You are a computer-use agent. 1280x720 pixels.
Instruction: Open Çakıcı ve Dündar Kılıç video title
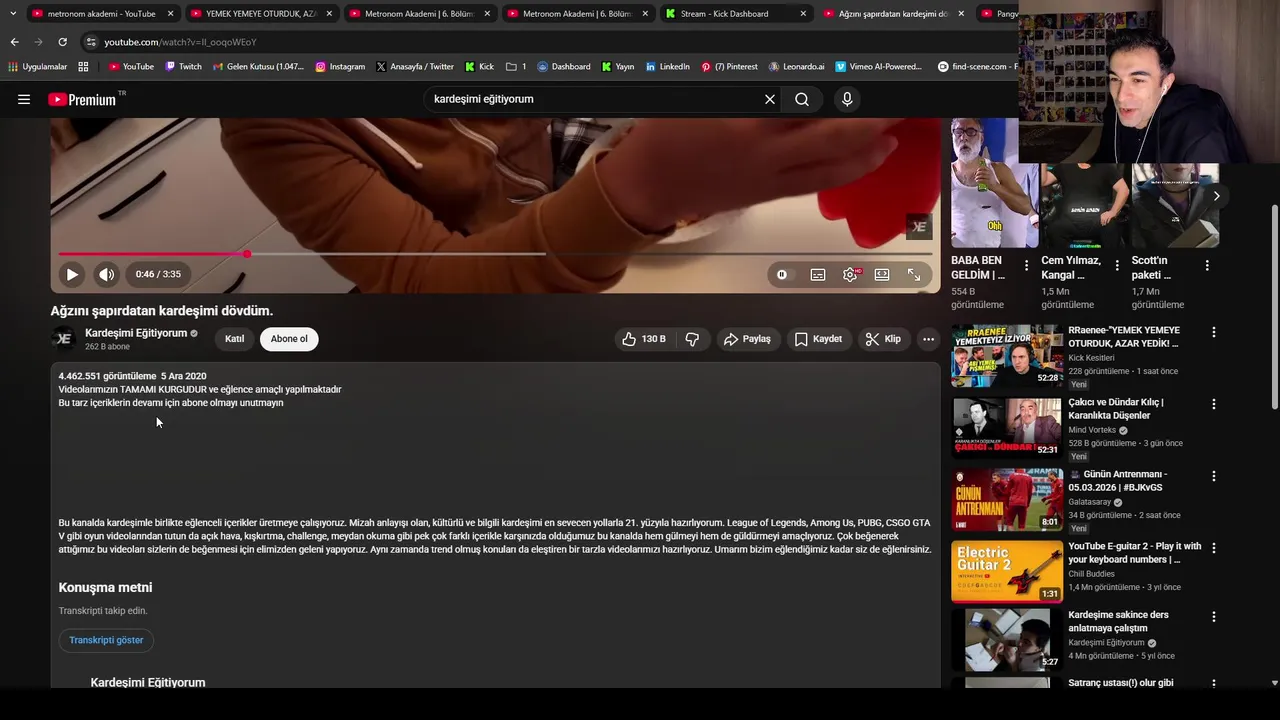click(1116, 409)
